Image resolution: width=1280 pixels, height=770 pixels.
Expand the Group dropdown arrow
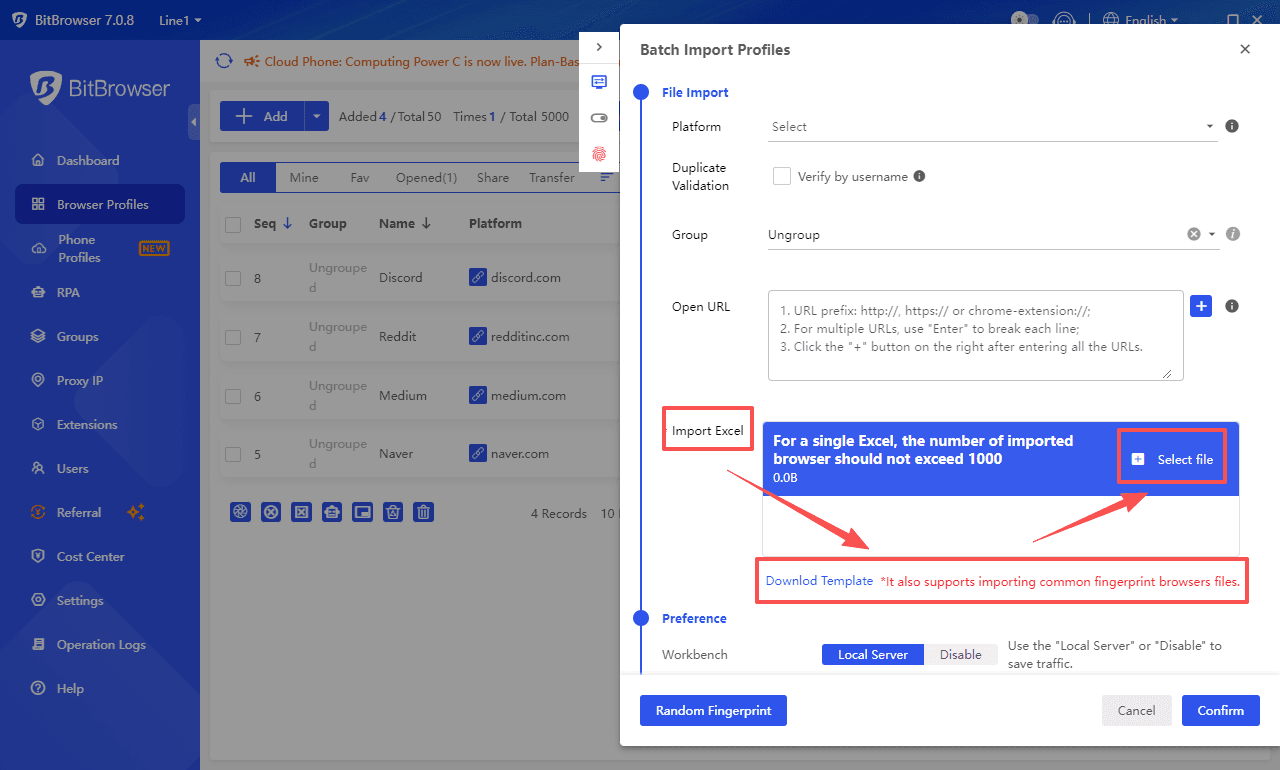[1212, 234]
